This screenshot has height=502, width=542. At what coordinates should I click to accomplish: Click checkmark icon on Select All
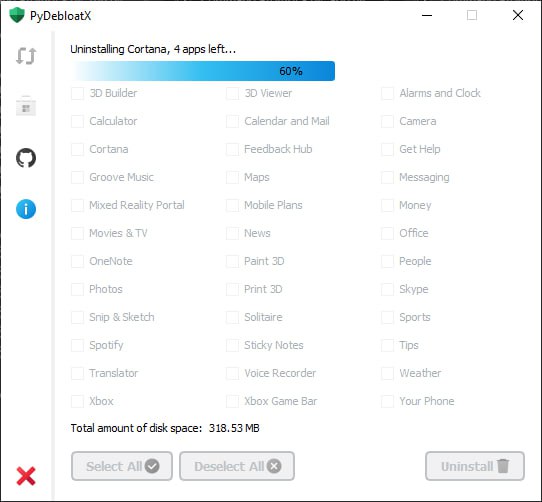(152, 466)
